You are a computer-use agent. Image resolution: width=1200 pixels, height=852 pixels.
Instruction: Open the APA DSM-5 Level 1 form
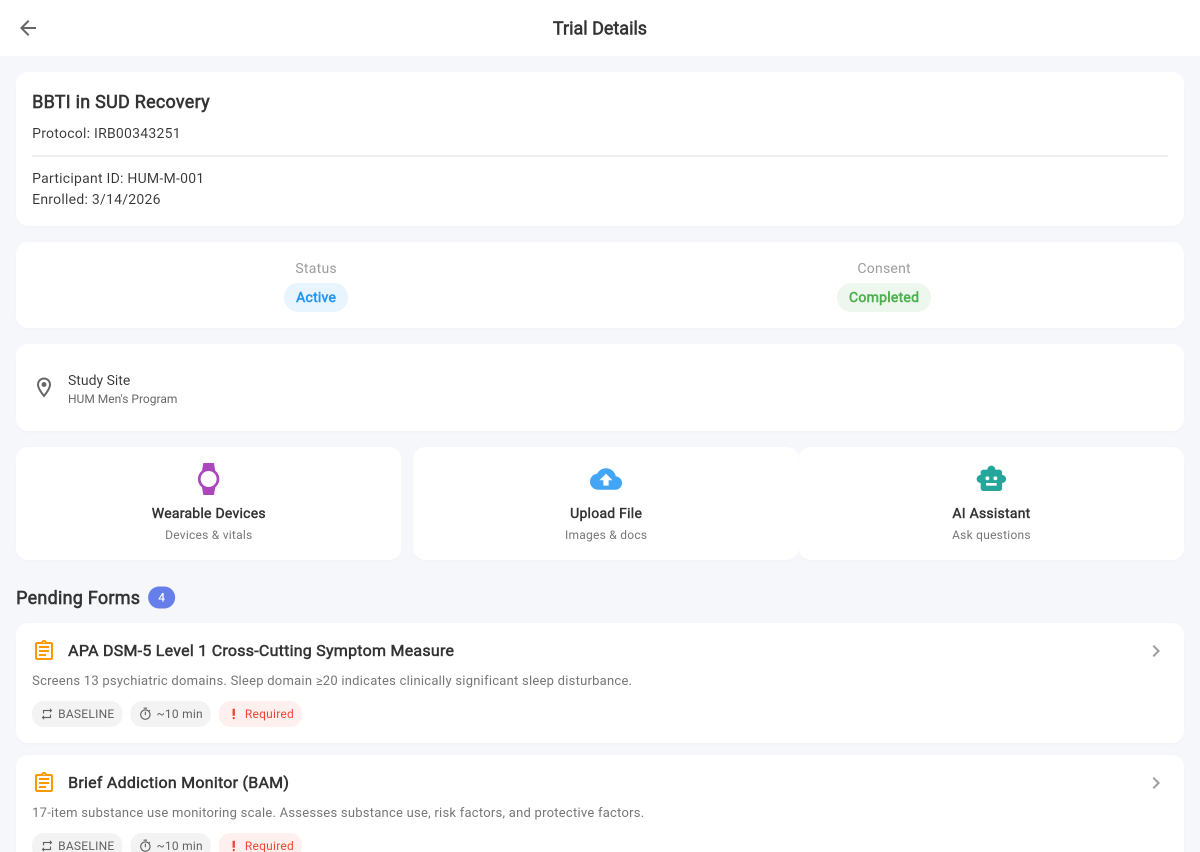click(260, 650)
